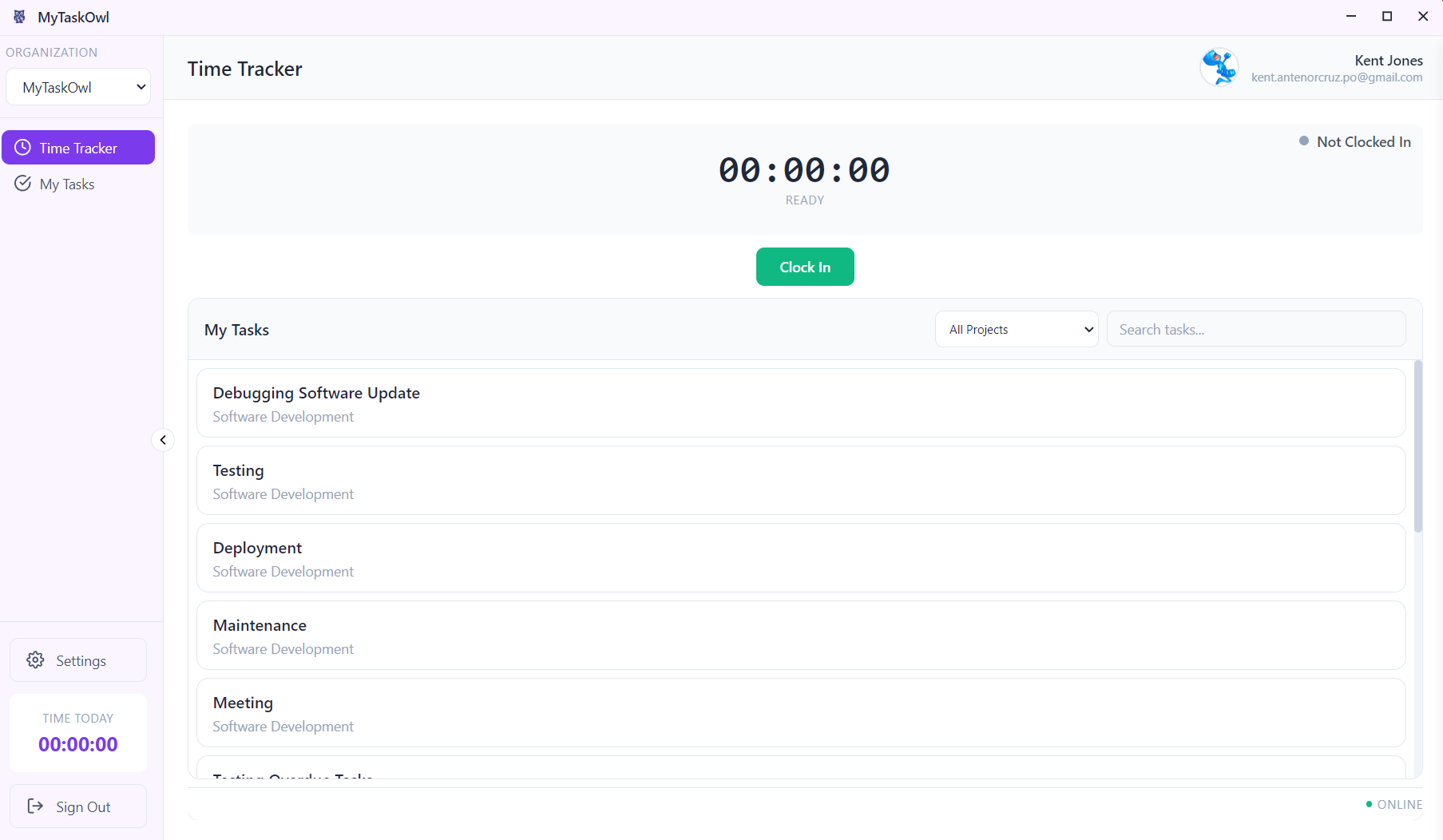Click the READY label under the timer
Image resolution: width=1443 pixels, height=840 pixels.
pyautogui.click(x=805, y=200)
